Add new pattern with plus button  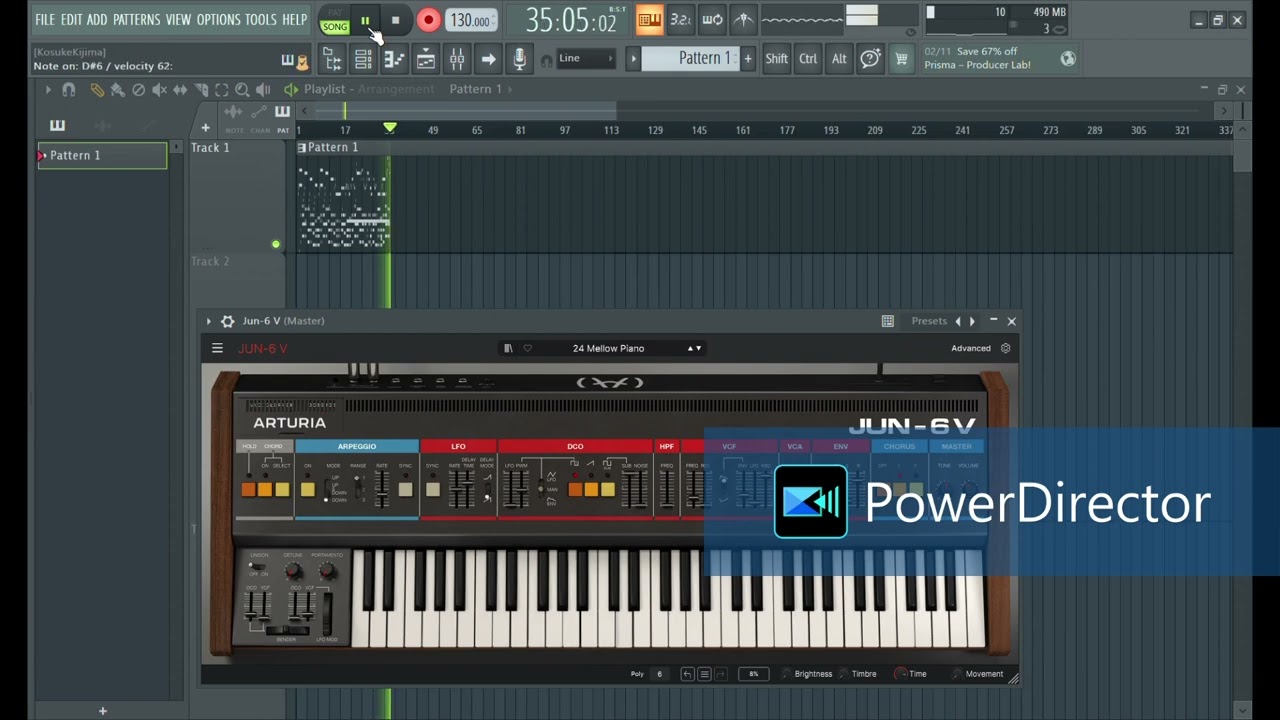click(747, 59)
